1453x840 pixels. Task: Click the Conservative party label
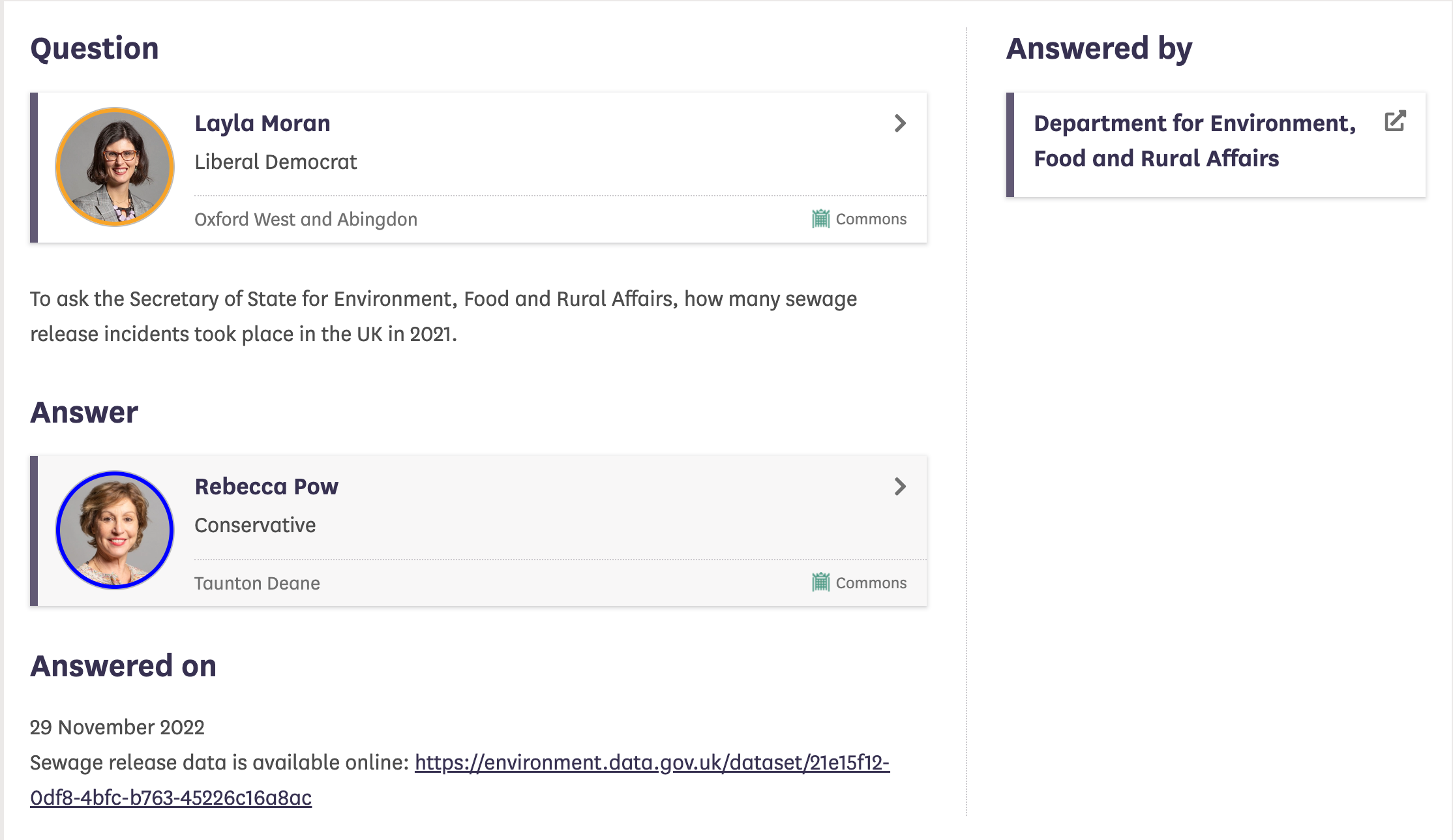tap(255, 525)
